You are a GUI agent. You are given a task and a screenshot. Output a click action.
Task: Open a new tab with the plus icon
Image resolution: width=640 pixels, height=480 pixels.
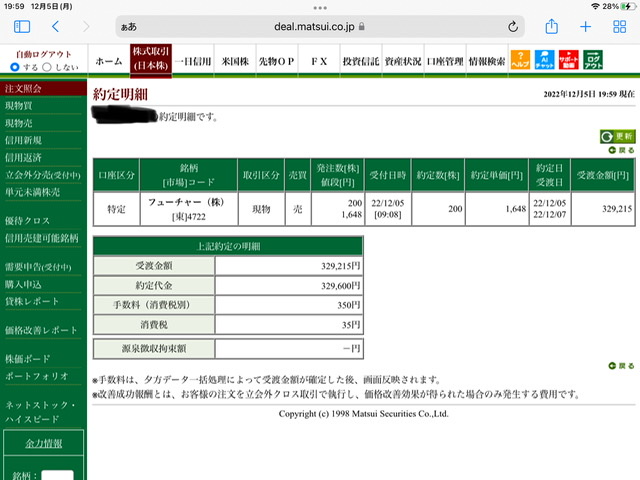pos(585,27)
